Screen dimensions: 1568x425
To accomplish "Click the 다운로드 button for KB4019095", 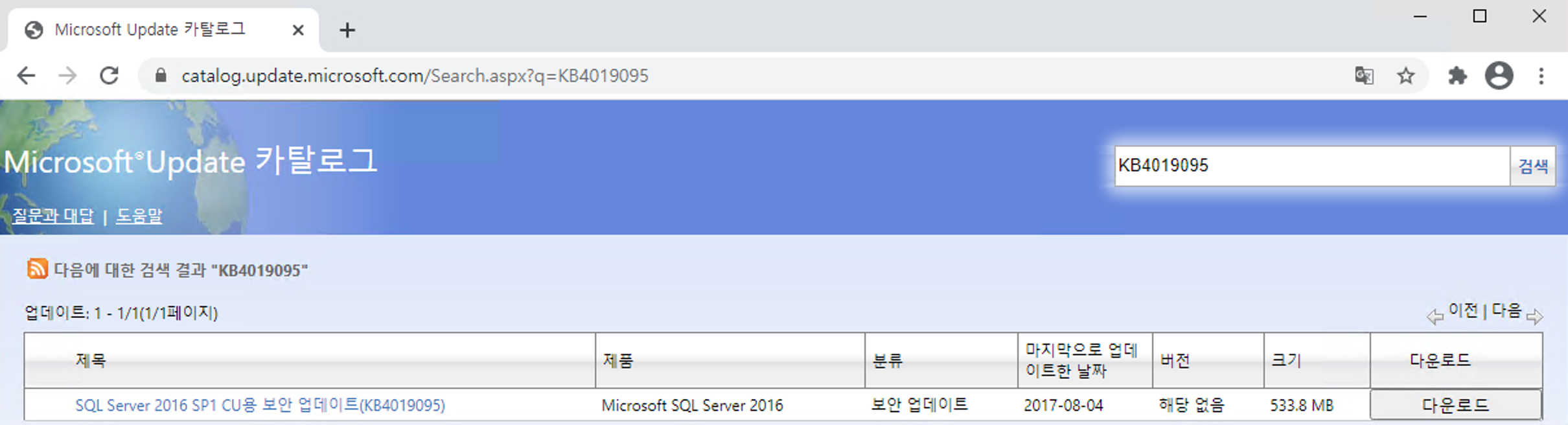I will (1455, 405).
